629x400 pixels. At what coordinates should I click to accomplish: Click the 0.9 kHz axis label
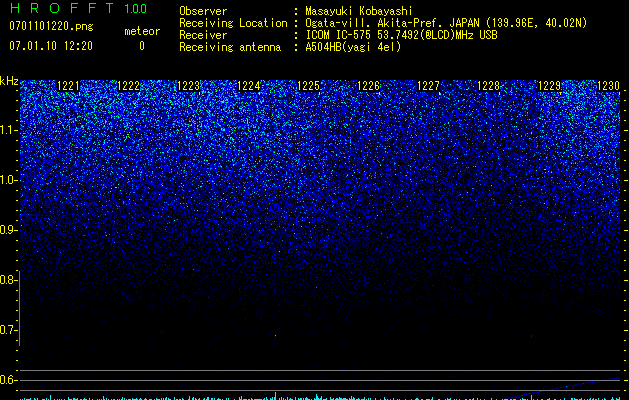(8, 230)
